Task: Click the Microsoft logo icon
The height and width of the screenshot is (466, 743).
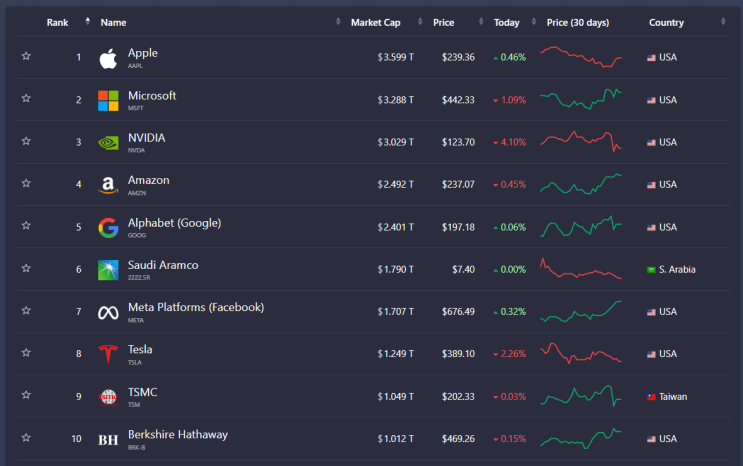Action: coord(108,100)
